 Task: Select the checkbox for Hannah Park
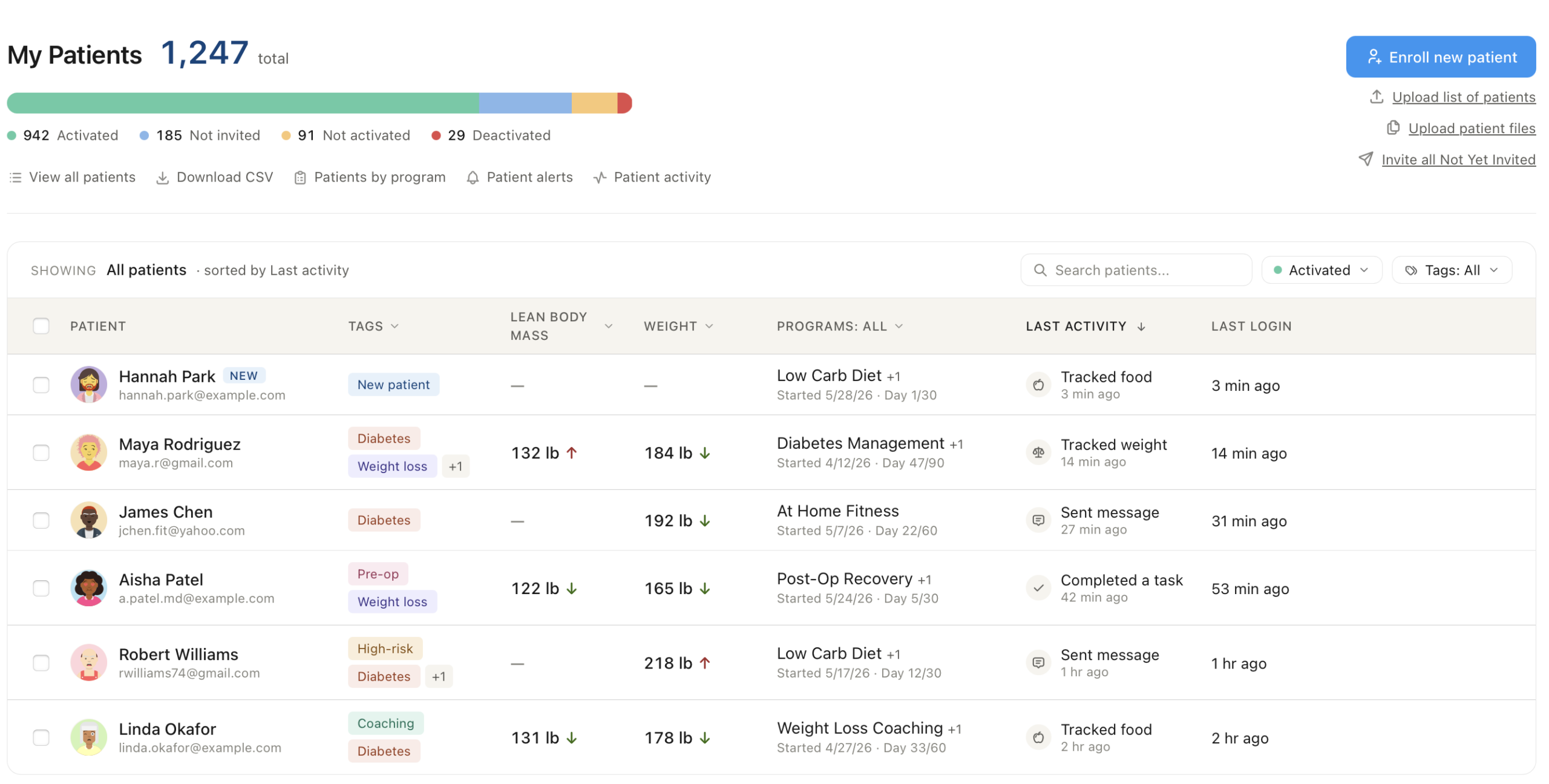(41, 385)
